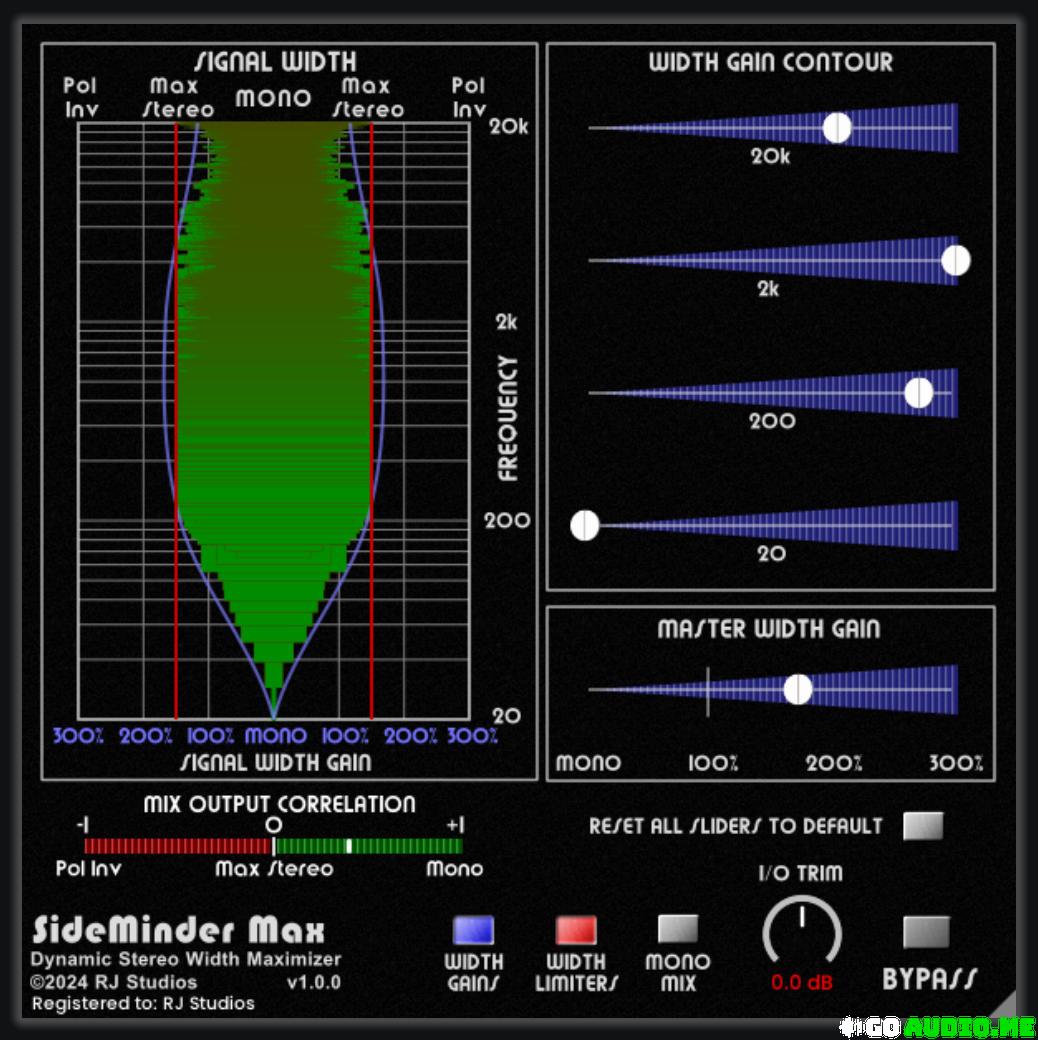
Task: Click the 0.0 dB trim value readout
Action: click(801, 982)
